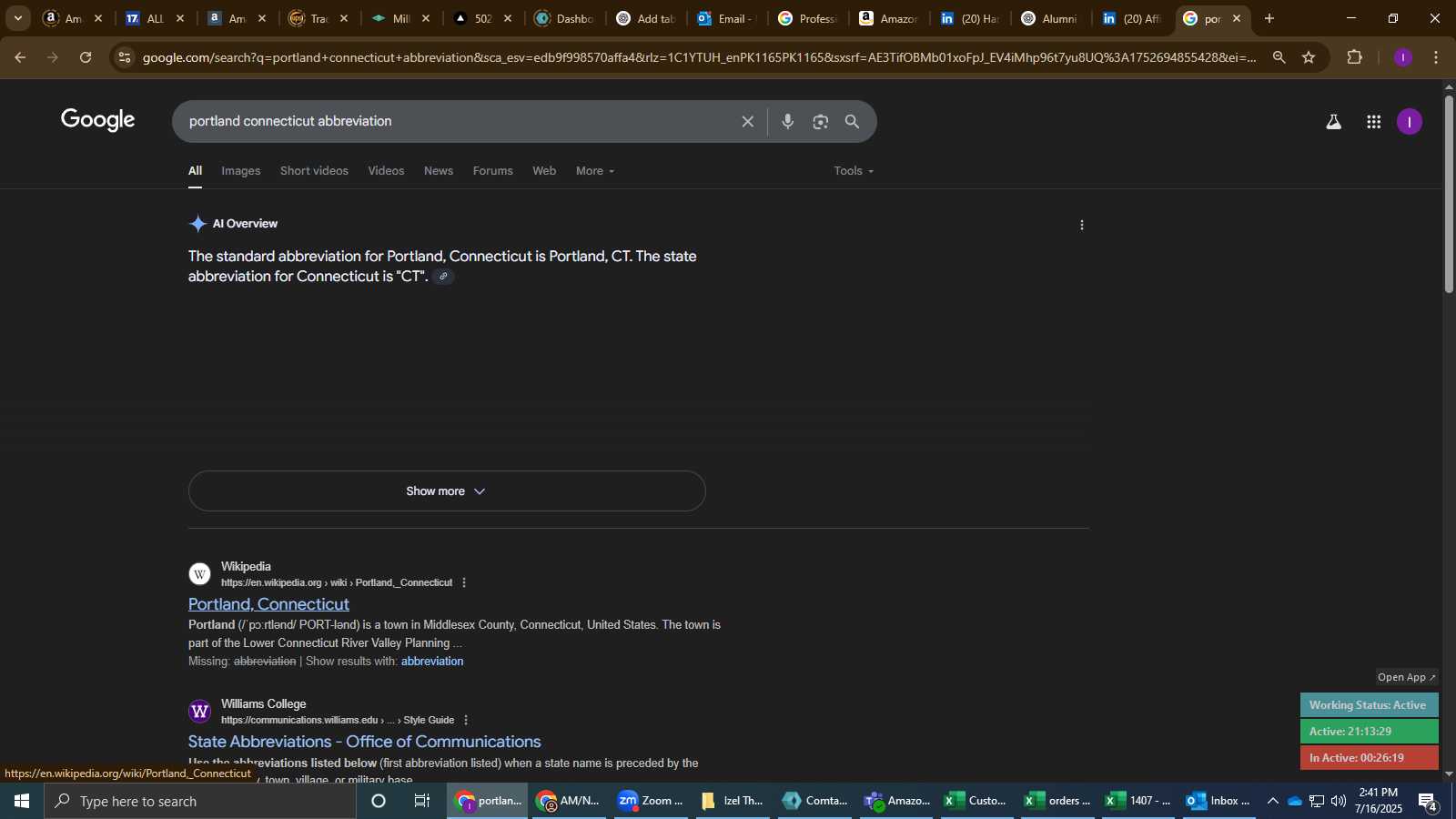The height and width of the screenshot is (819, 1456).
Task: Submit search with the magnifier icon
Action: coord(853,122)
